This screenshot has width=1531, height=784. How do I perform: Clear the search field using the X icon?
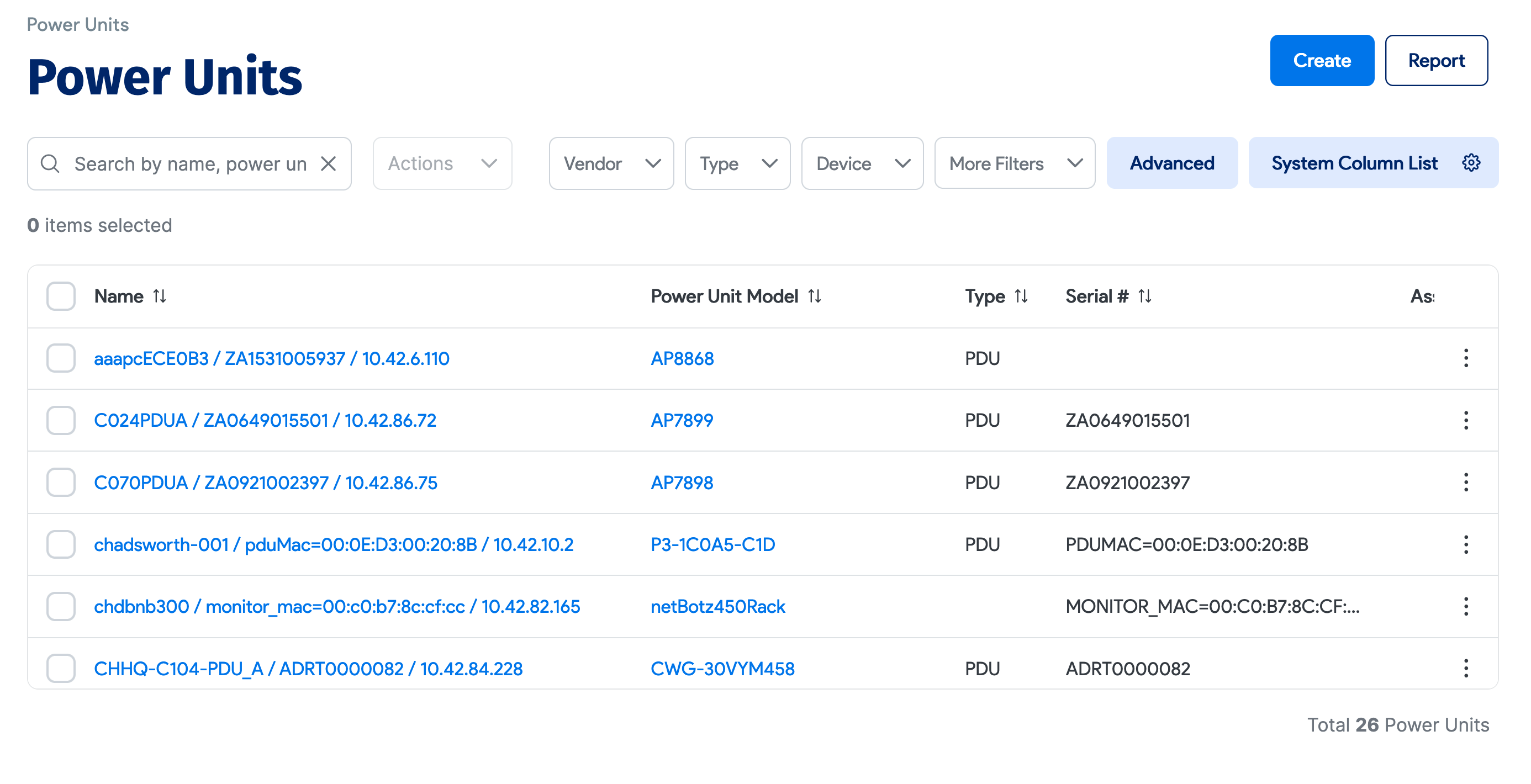coord(329,163)
